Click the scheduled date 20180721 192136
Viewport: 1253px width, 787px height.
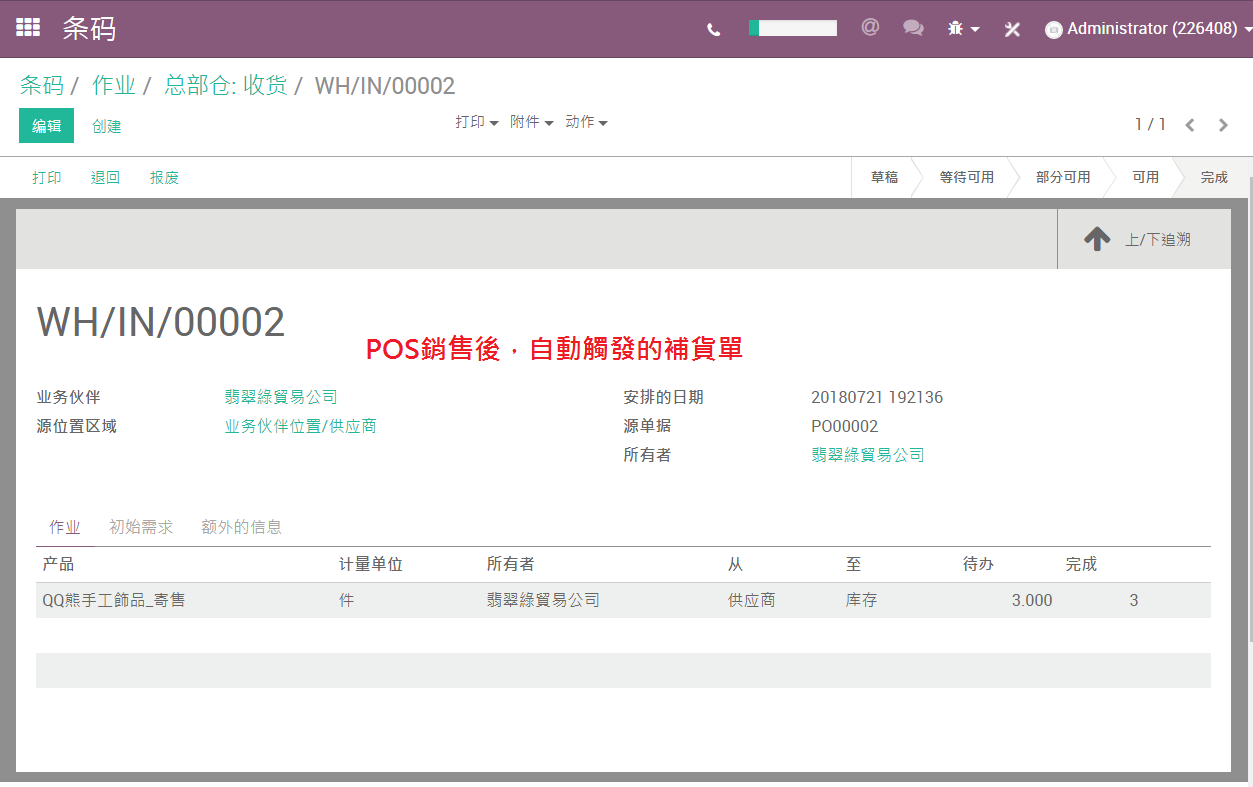(877, 397)
